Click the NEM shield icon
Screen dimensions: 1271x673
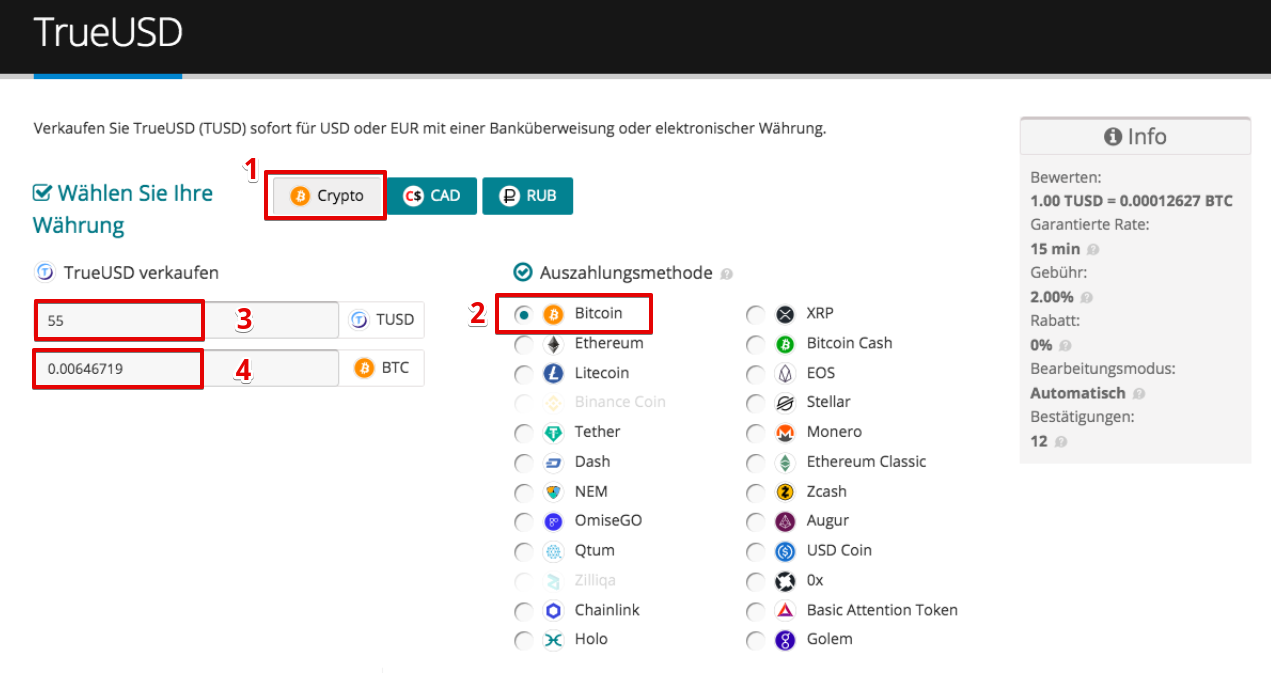(x=553, y=493)
